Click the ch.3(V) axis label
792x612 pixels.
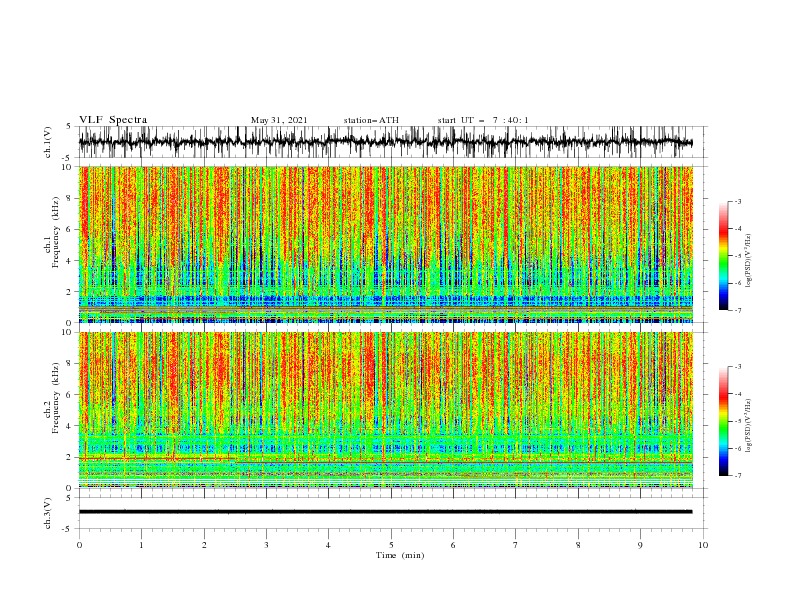[x=48, y=513]
